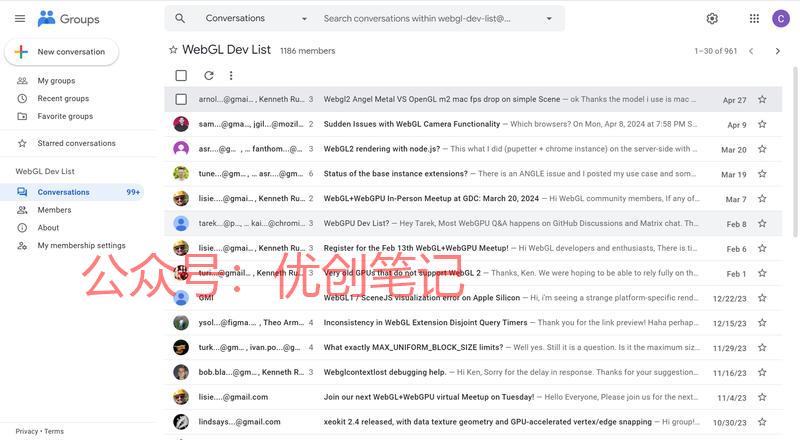Viewport: 800px width, 440px height.
Task: Star the Webgl2 Angel Metal conversation
Action: tap(762, 100)
